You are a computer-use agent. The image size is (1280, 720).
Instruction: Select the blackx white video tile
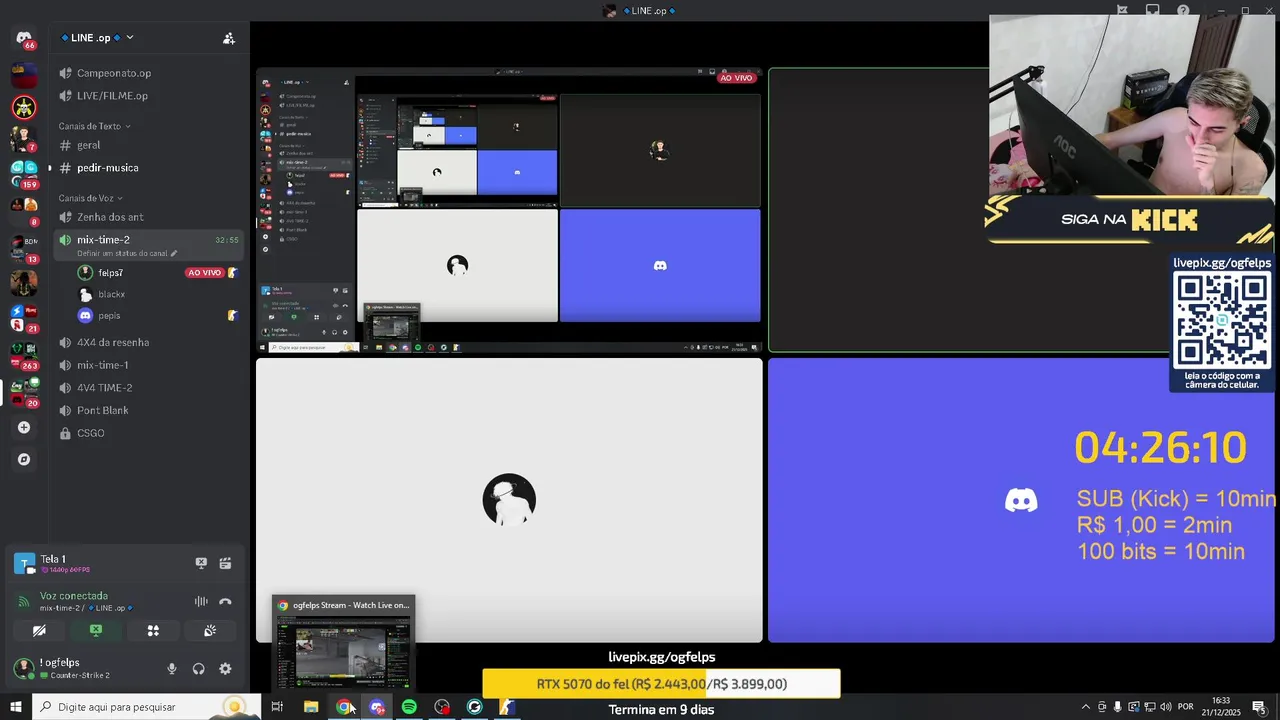tap(509, 500)
